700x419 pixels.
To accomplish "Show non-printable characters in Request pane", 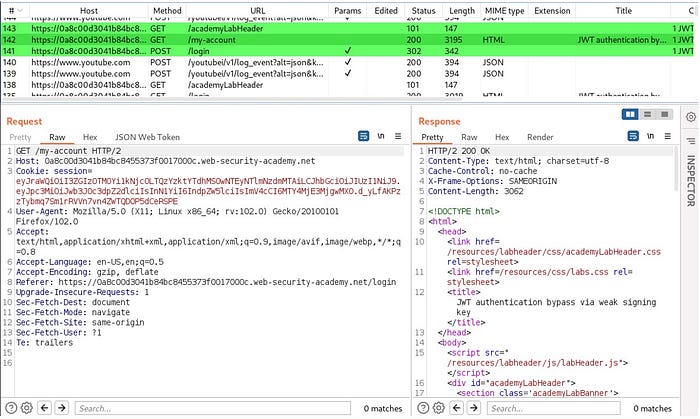I will click(x=381, y=136).
